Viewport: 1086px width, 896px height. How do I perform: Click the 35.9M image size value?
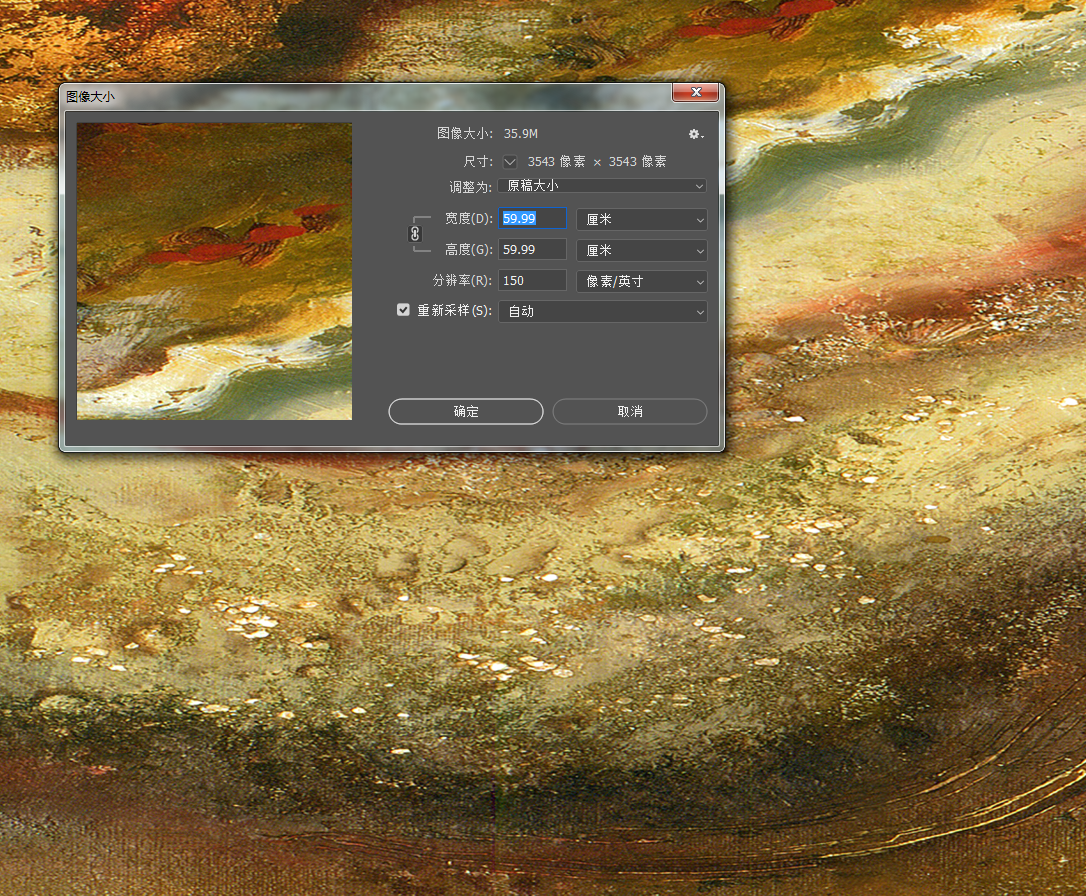[x=520, y=134]
